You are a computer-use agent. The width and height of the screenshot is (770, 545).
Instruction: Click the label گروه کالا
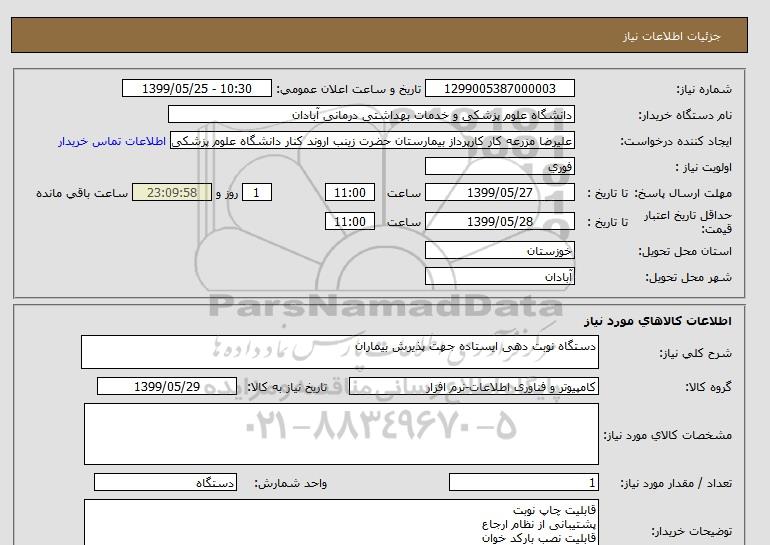tap(708, 387)
